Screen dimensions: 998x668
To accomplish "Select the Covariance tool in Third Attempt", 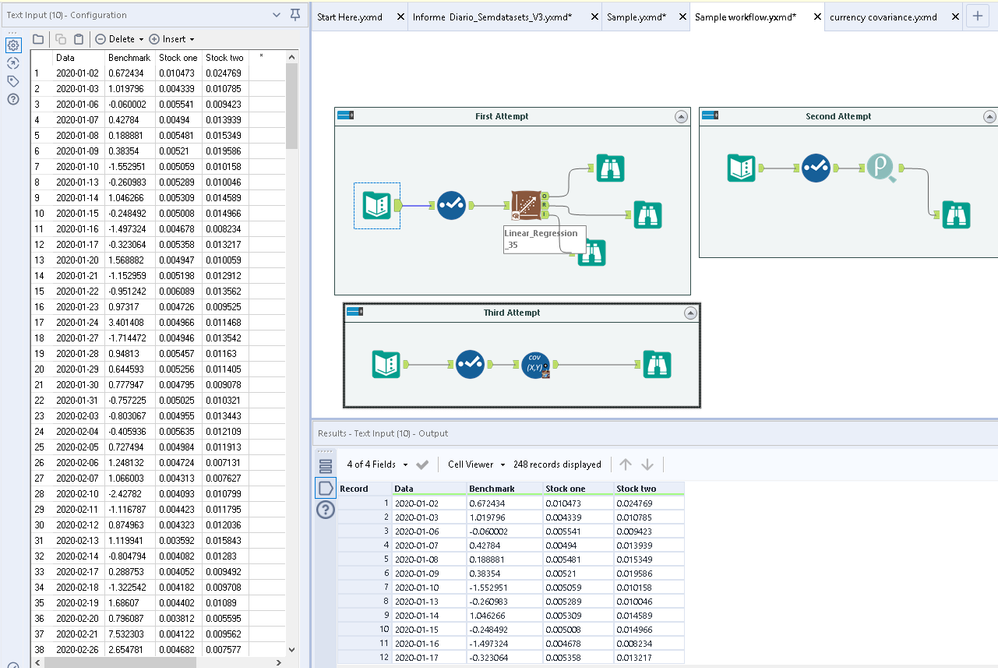I will [536, 365].
